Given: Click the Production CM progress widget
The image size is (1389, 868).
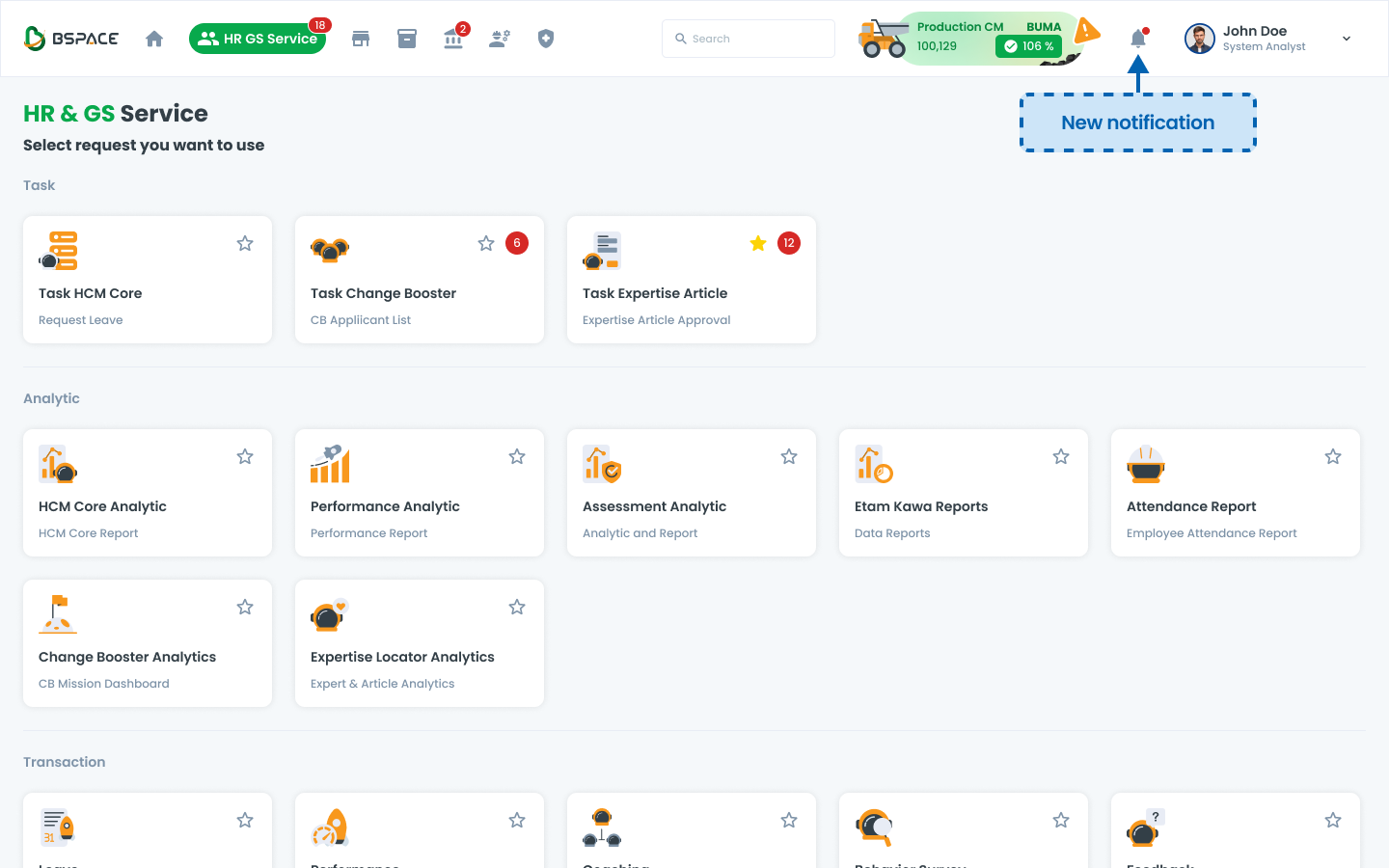Looking at the screenshot, I should point(974,39).
